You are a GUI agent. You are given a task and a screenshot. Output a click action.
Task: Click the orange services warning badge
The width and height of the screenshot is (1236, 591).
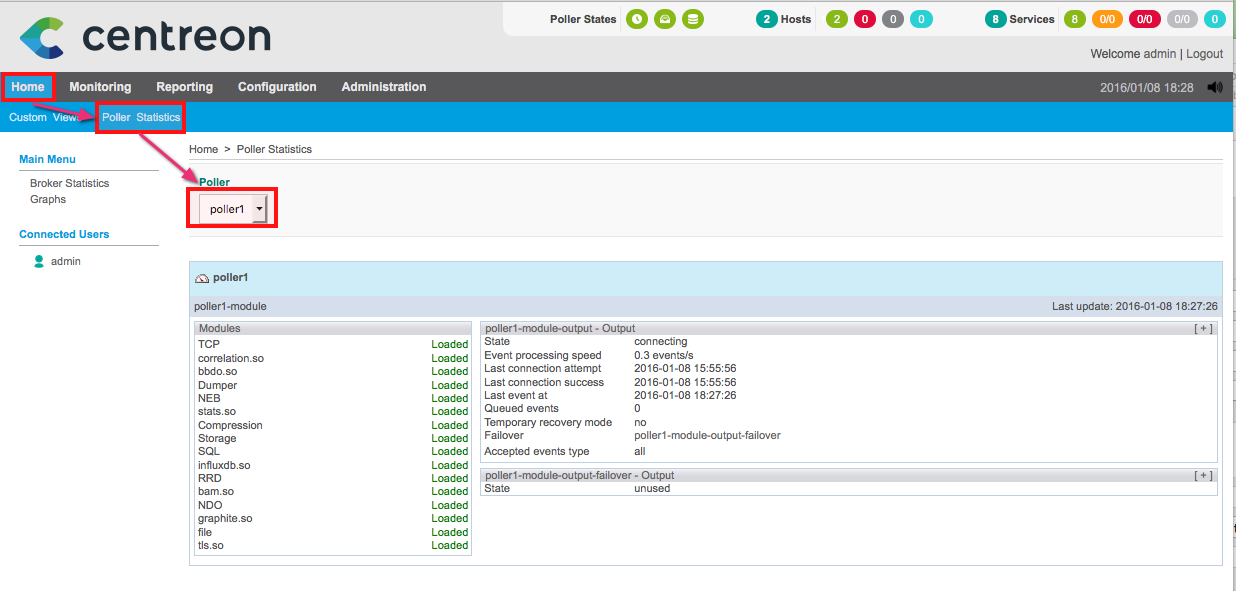click(1108, 19)
